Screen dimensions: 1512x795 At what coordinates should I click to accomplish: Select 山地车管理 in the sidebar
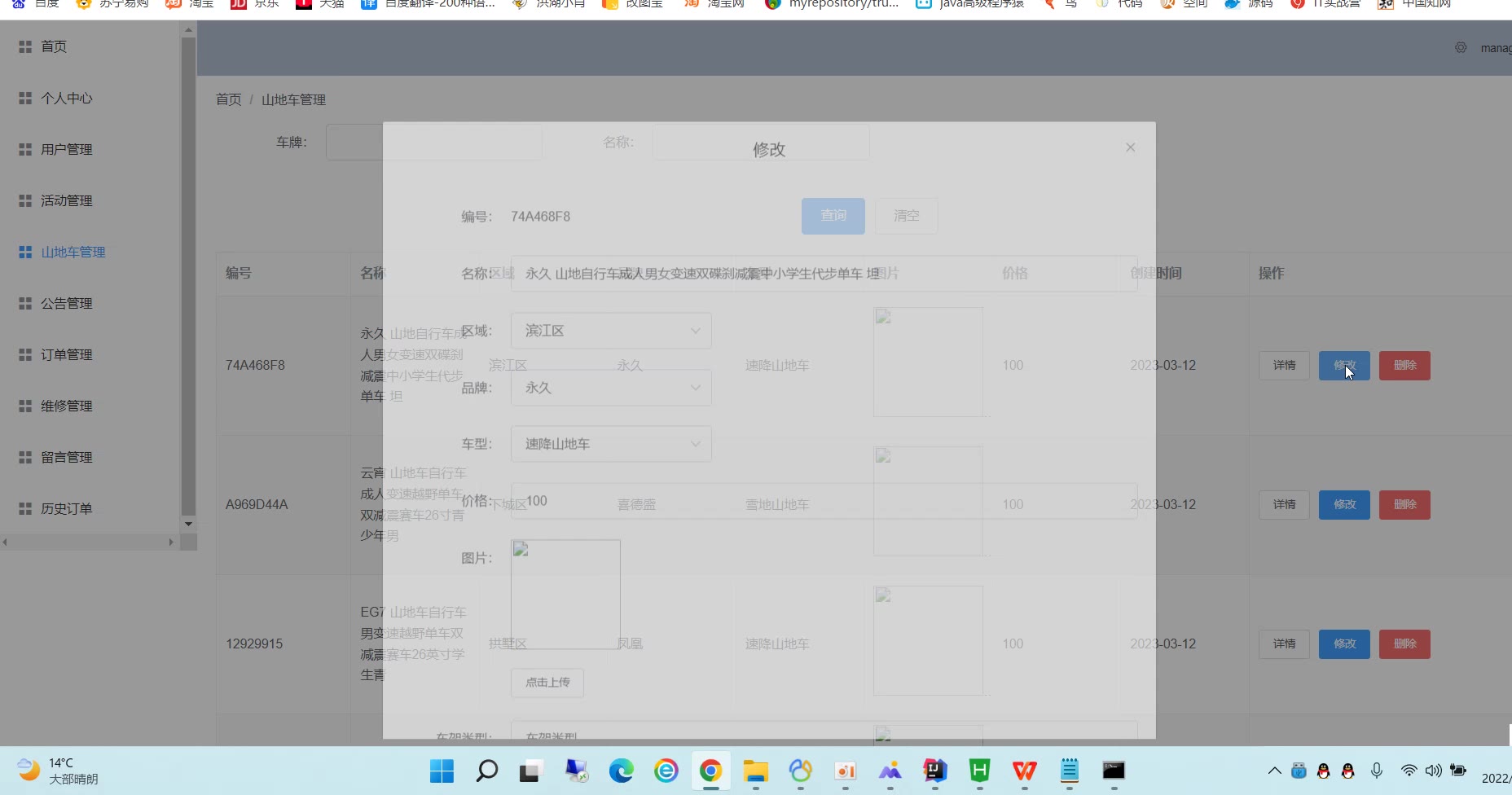[73, 252]
